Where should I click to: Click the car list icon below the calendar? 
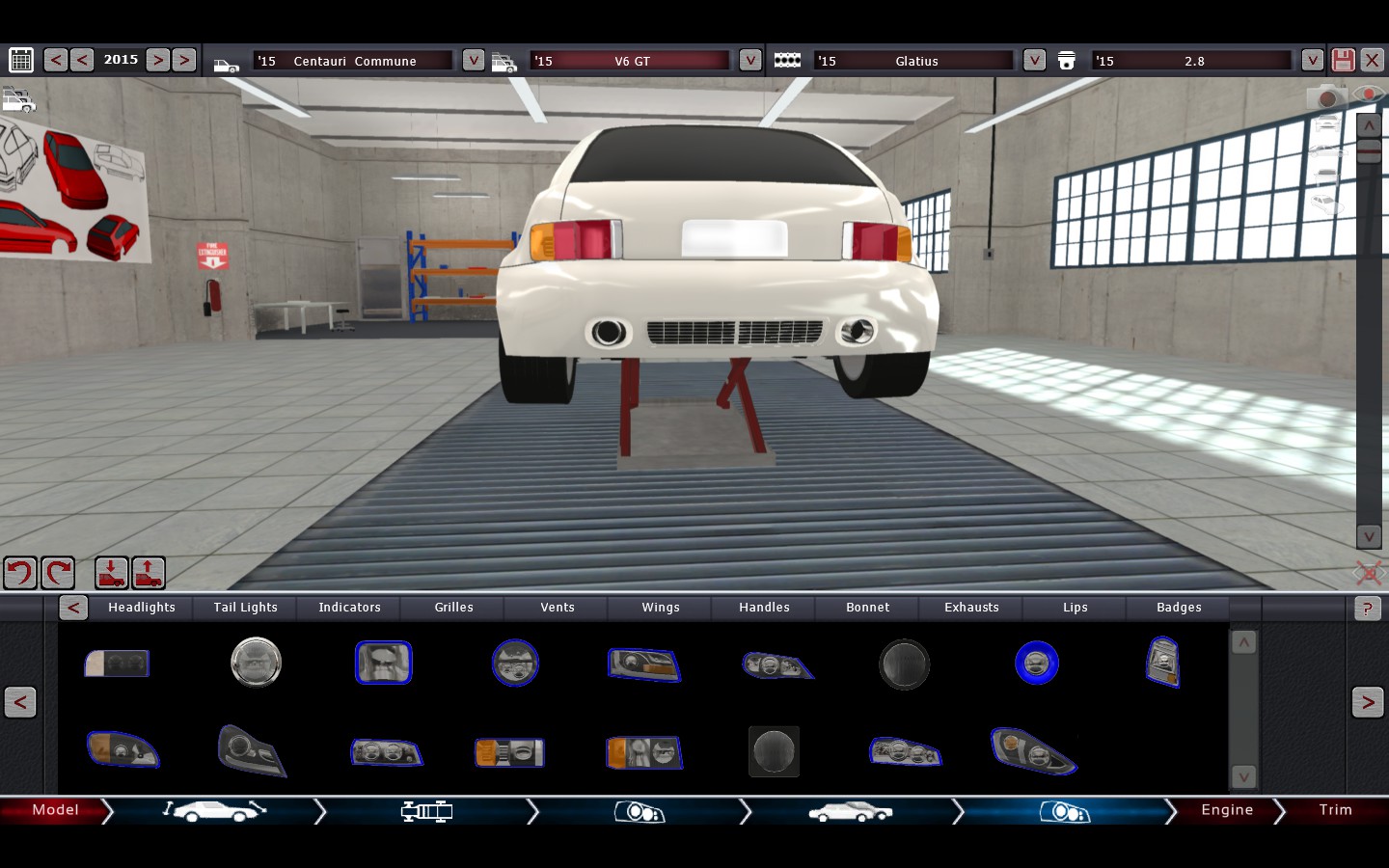click(x=18, y=99)
